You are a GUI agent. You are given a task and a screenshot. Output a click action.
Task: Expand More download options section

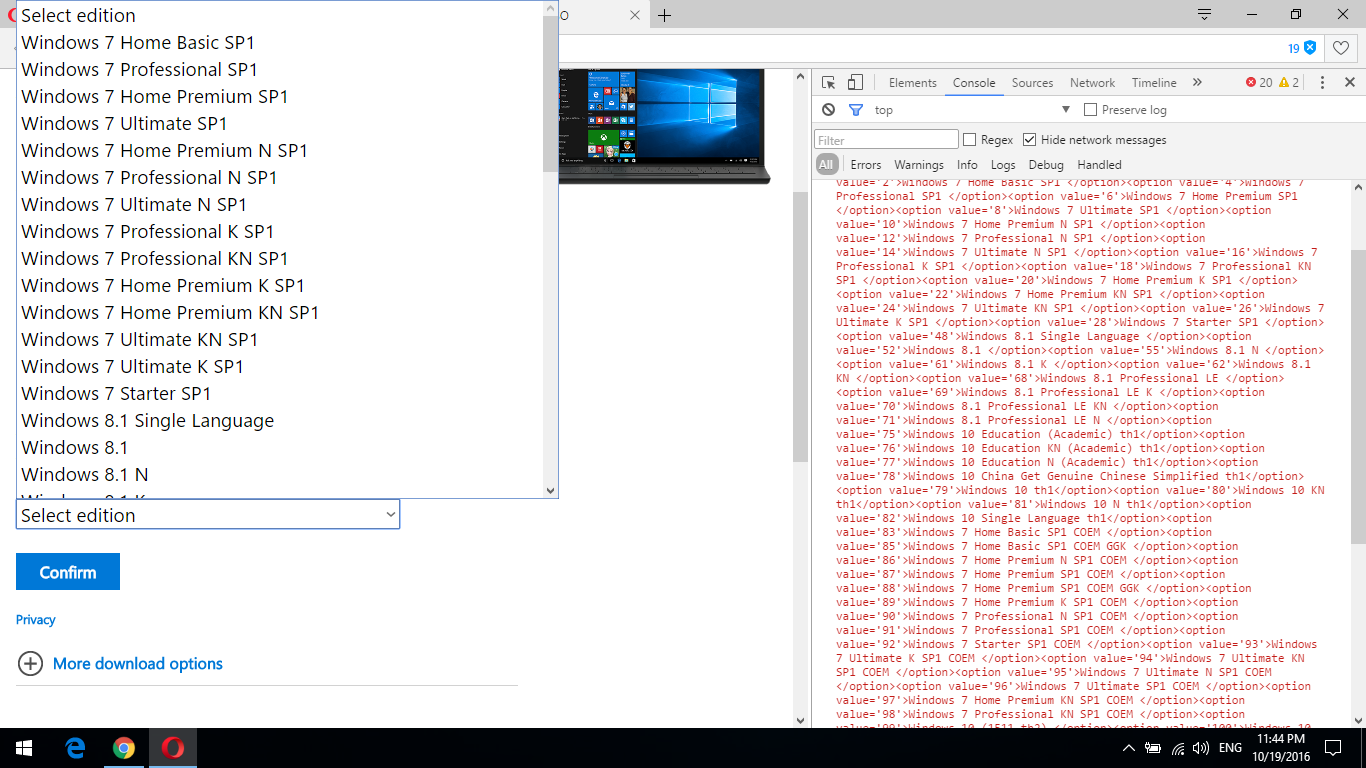(x=137, y=664)
